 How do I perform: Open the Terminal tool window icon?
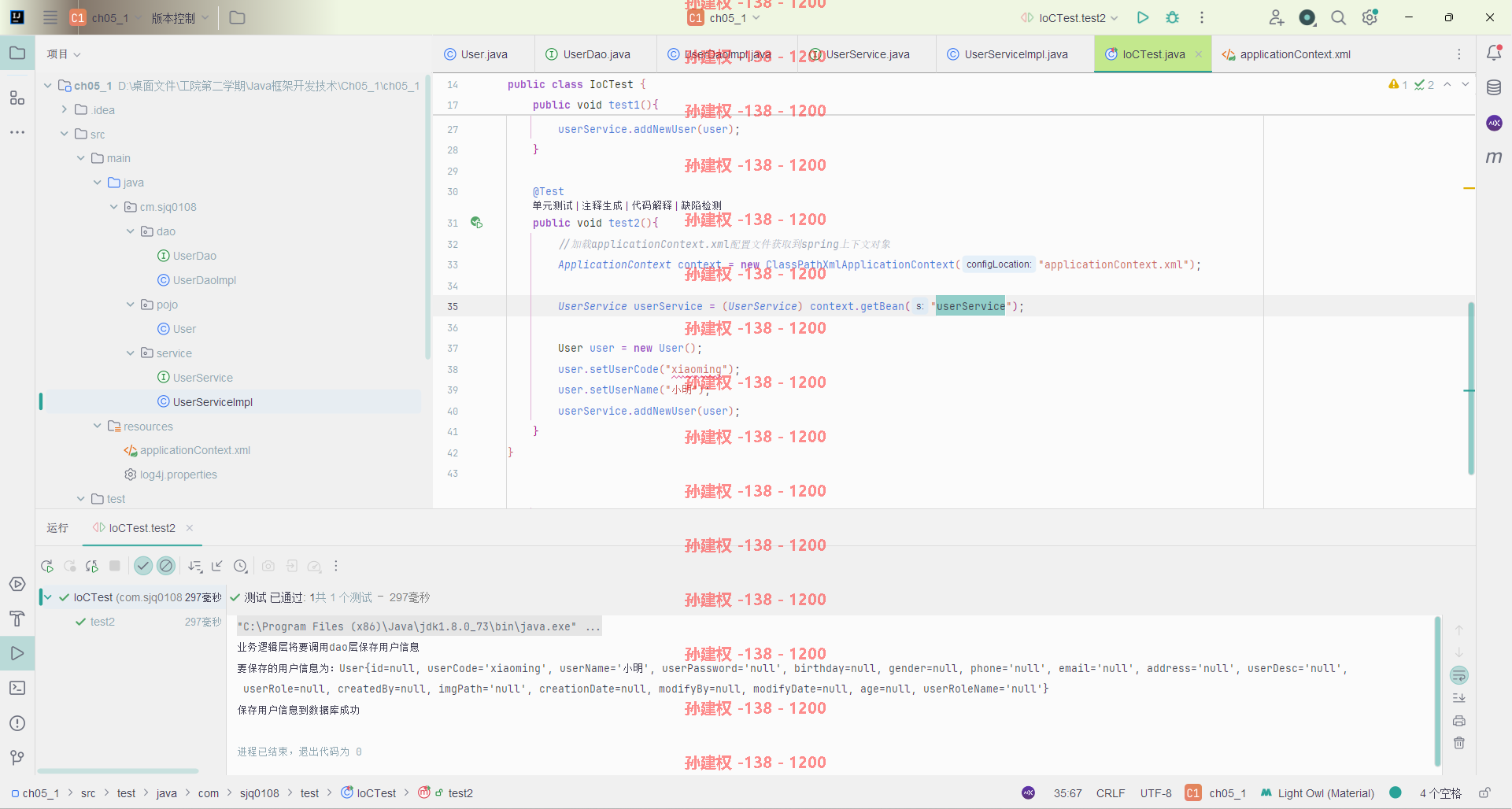click(17, 688)
